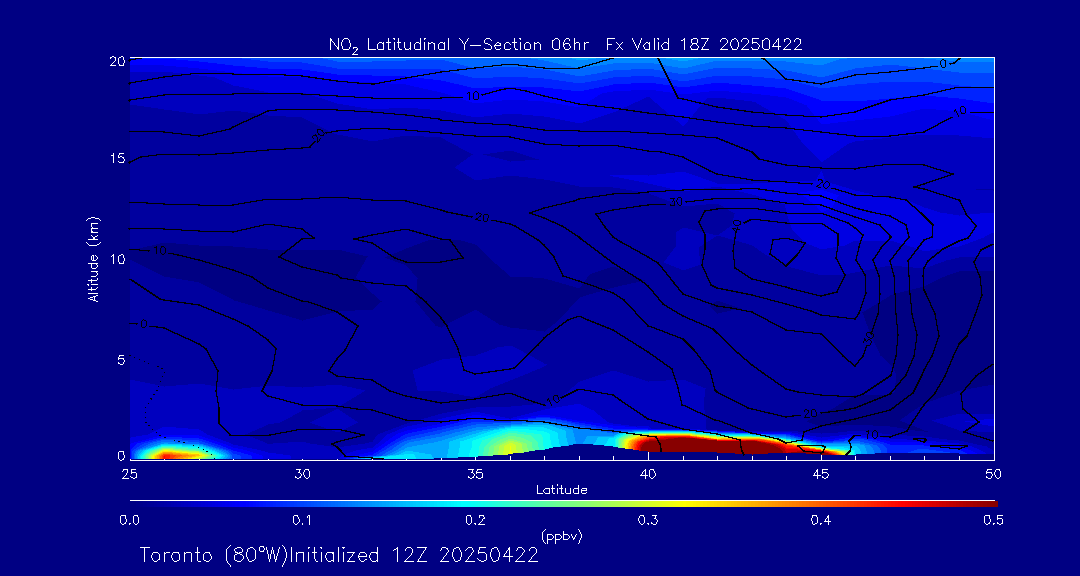
Task: Click latitude axis tick label 50
Action: coord(993,474)
